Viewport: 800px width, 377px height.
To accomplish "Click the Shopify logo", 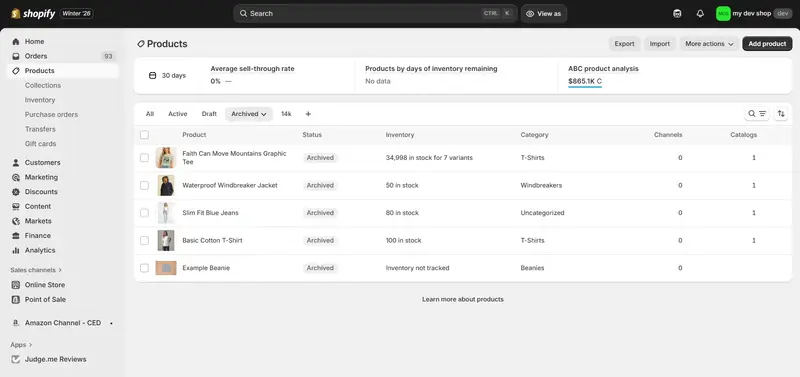I will tap(33, 14).
